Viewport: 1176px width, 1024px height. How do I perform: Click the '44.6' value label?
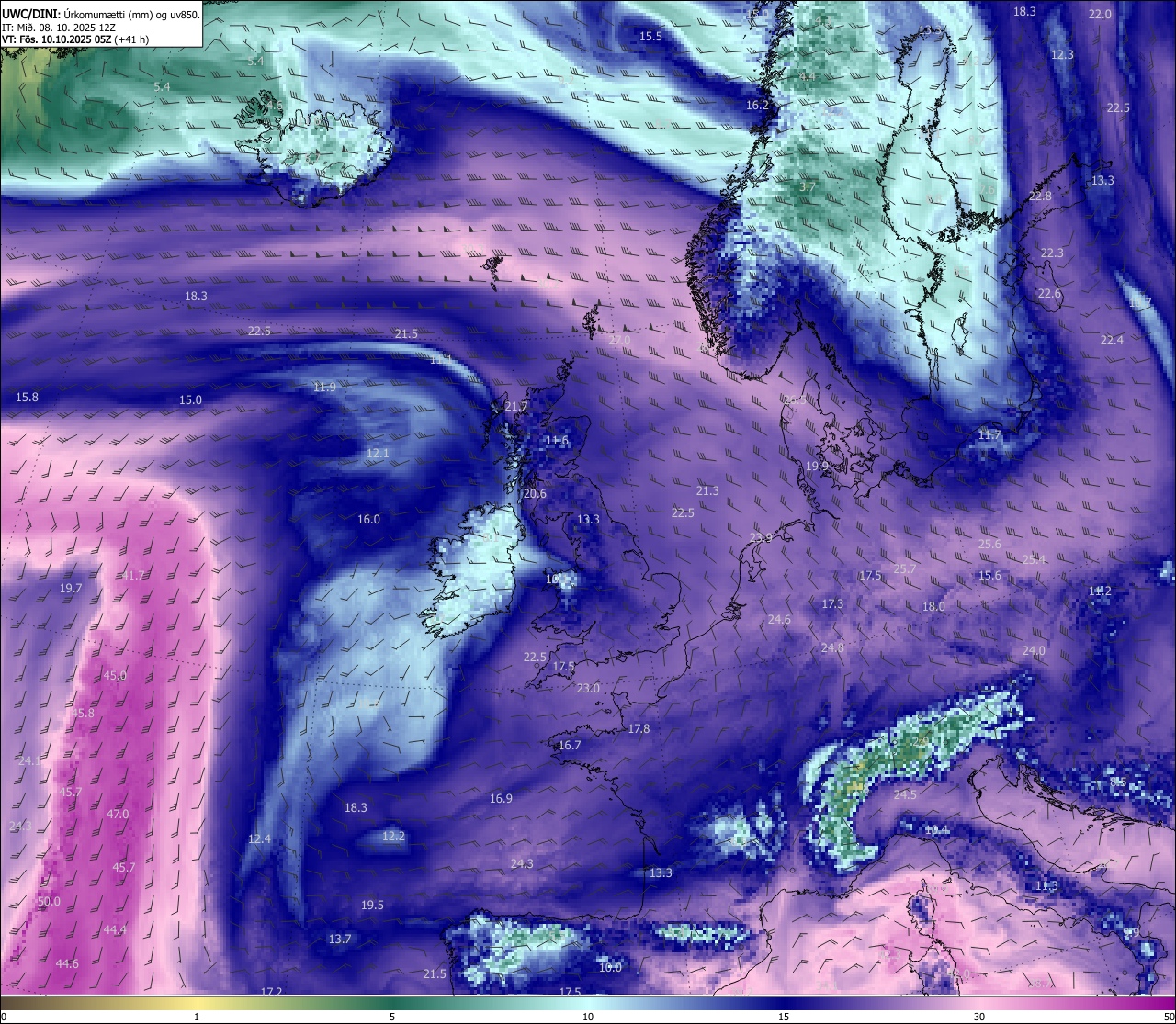pyautogui.click(x=67, y=964)
